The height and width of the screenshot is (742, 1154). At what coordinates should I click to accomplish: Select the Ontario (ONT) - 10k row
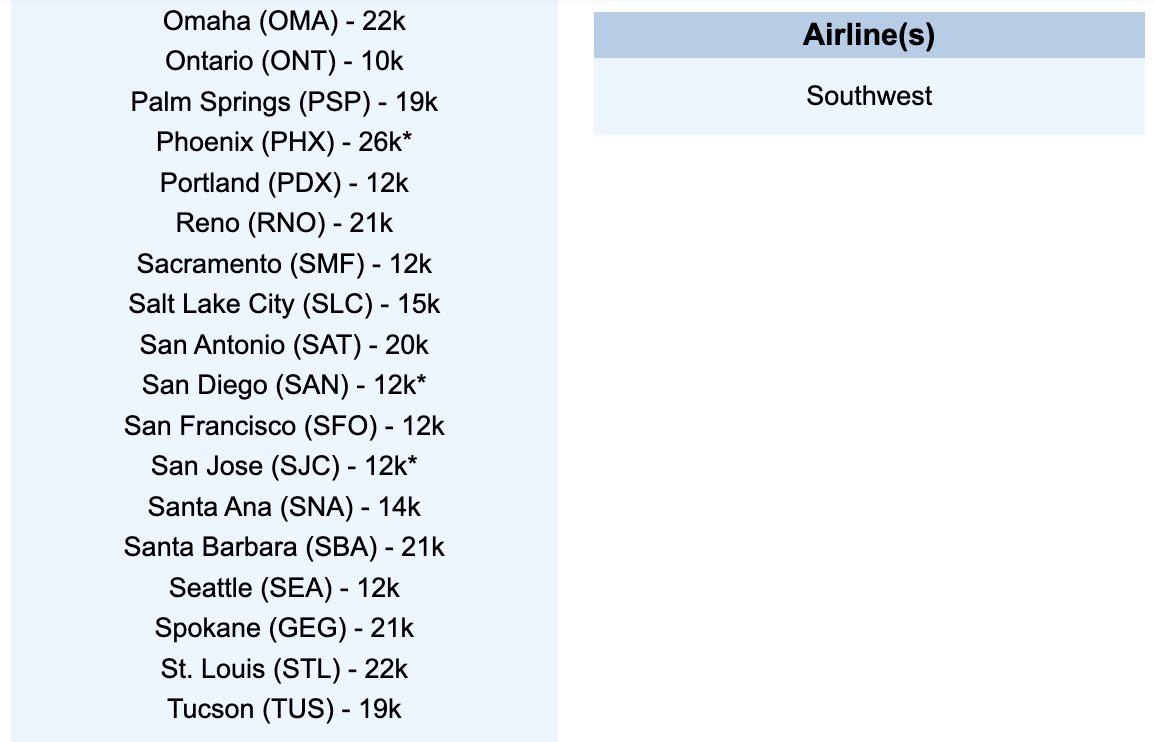point(284,61)
